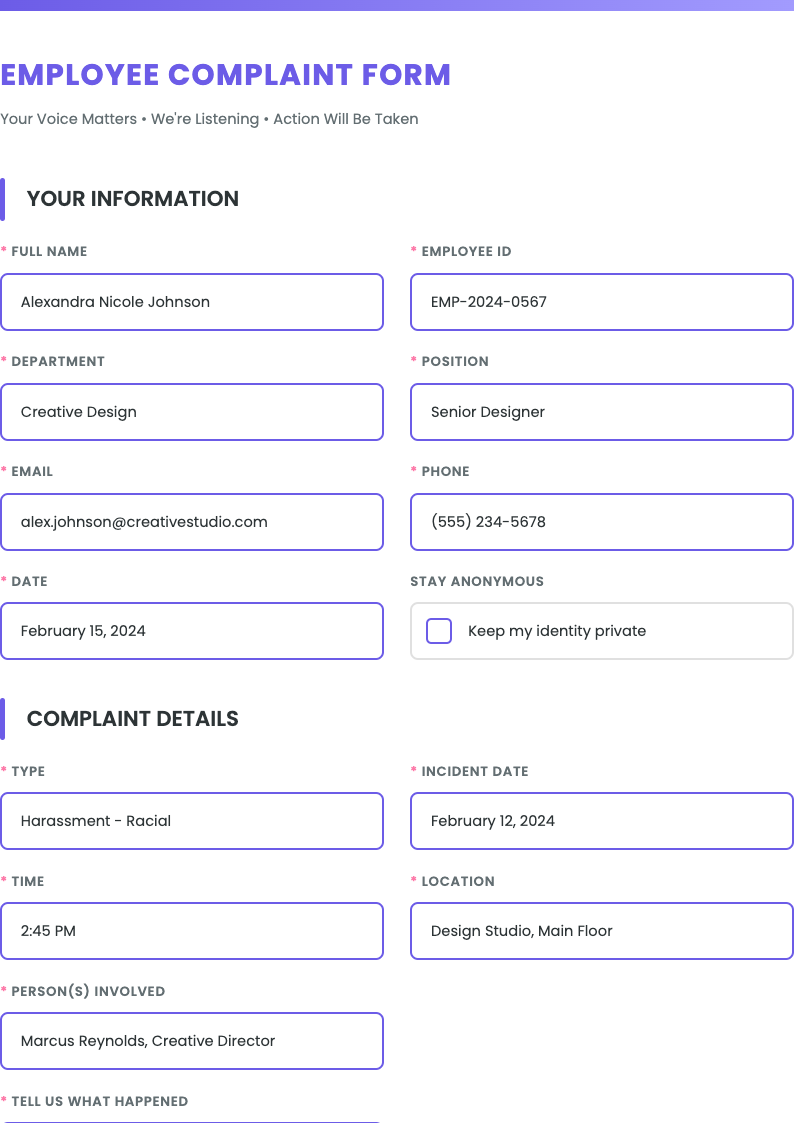Viewport: 794px width, 1123px height.
Task: Click the Location field with Design Studio entry
Action: (601, 930)
